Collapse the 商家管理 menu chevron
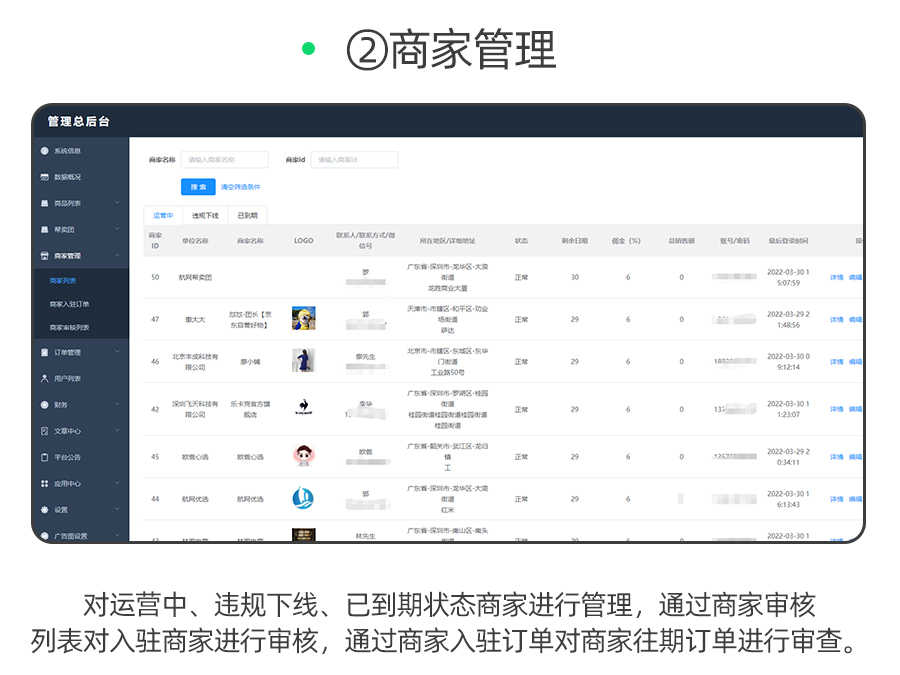 (x=117, y=256)
